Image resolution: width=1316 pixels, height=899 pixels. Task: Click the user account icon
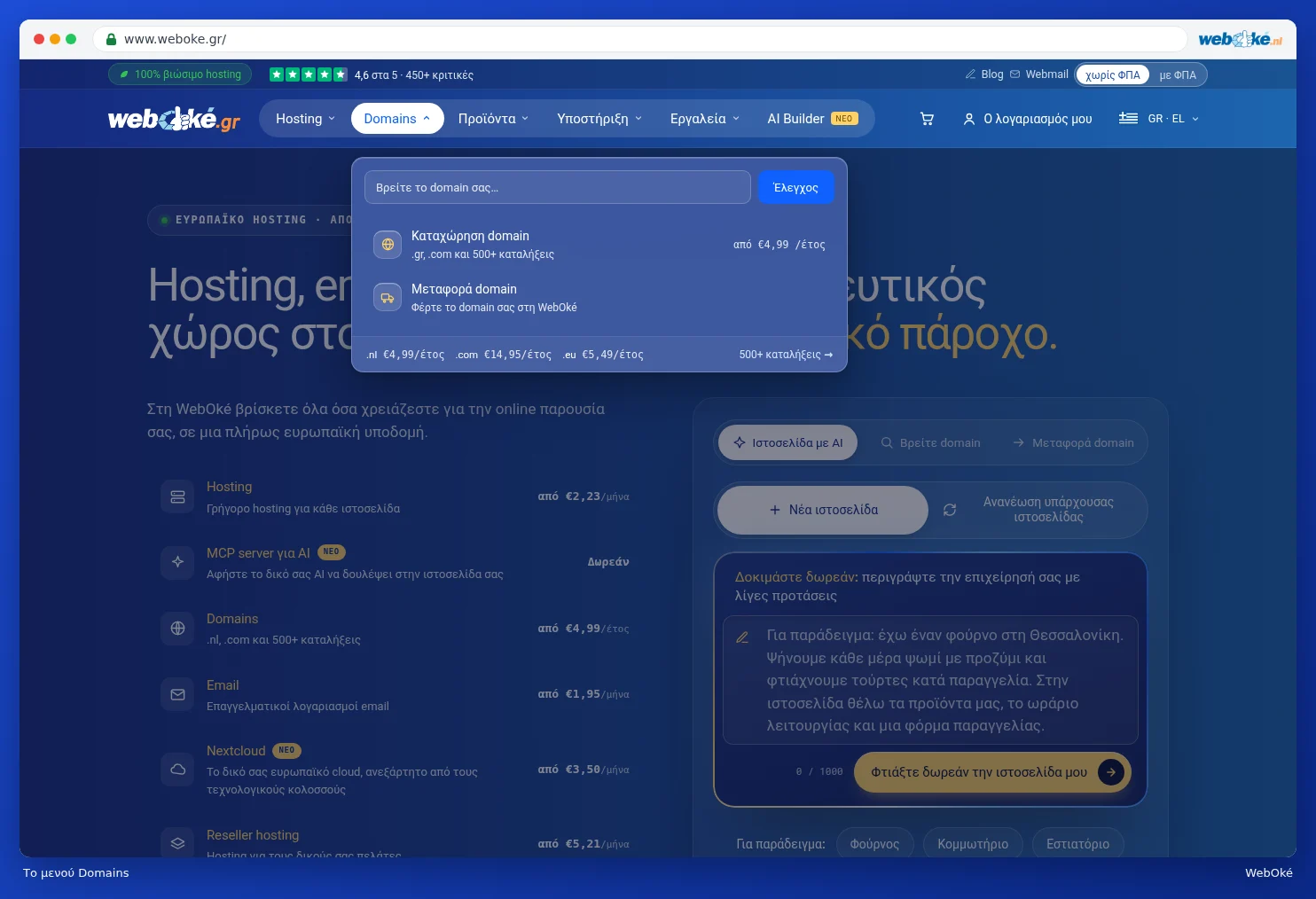click(969, 119)
